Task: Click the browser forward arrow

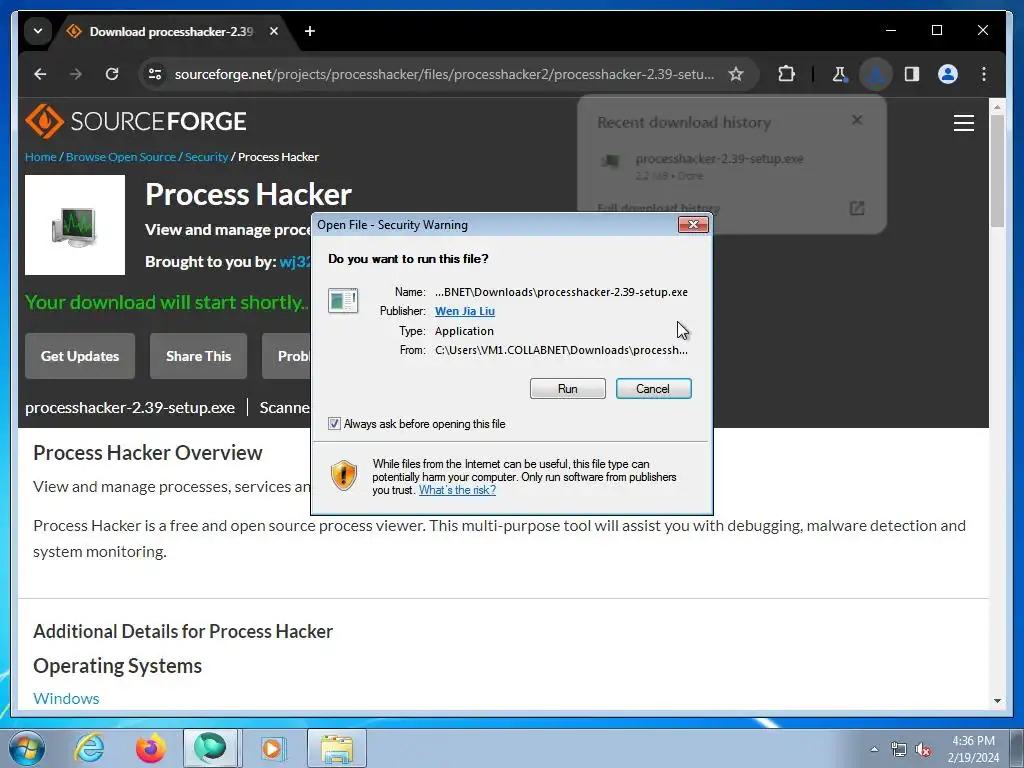Action: click(76, 74)
